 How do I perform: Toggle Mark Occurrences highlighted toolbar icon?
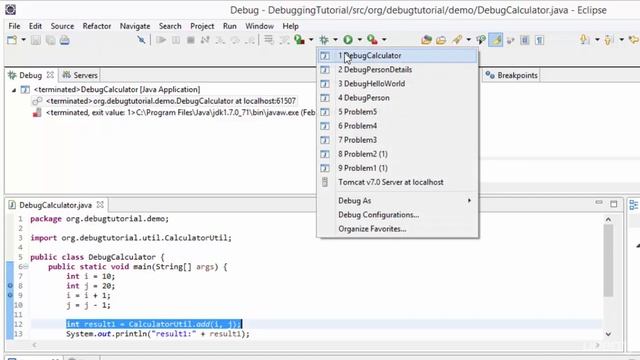point(496,40)
